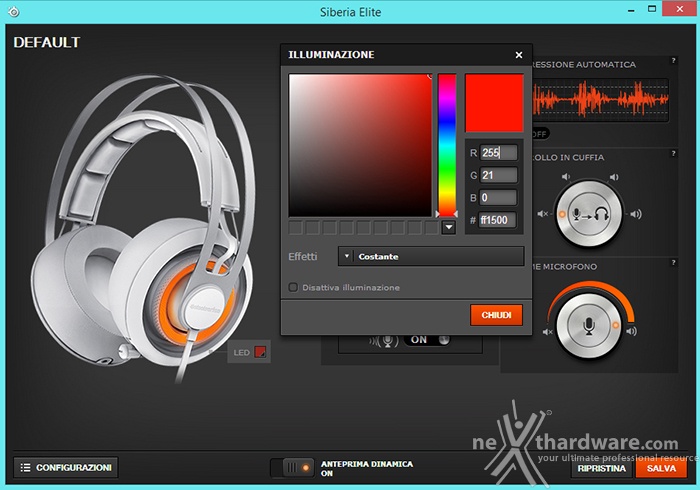Click the B value field
This screenshot has height=490, width=700.
(498, 197)
